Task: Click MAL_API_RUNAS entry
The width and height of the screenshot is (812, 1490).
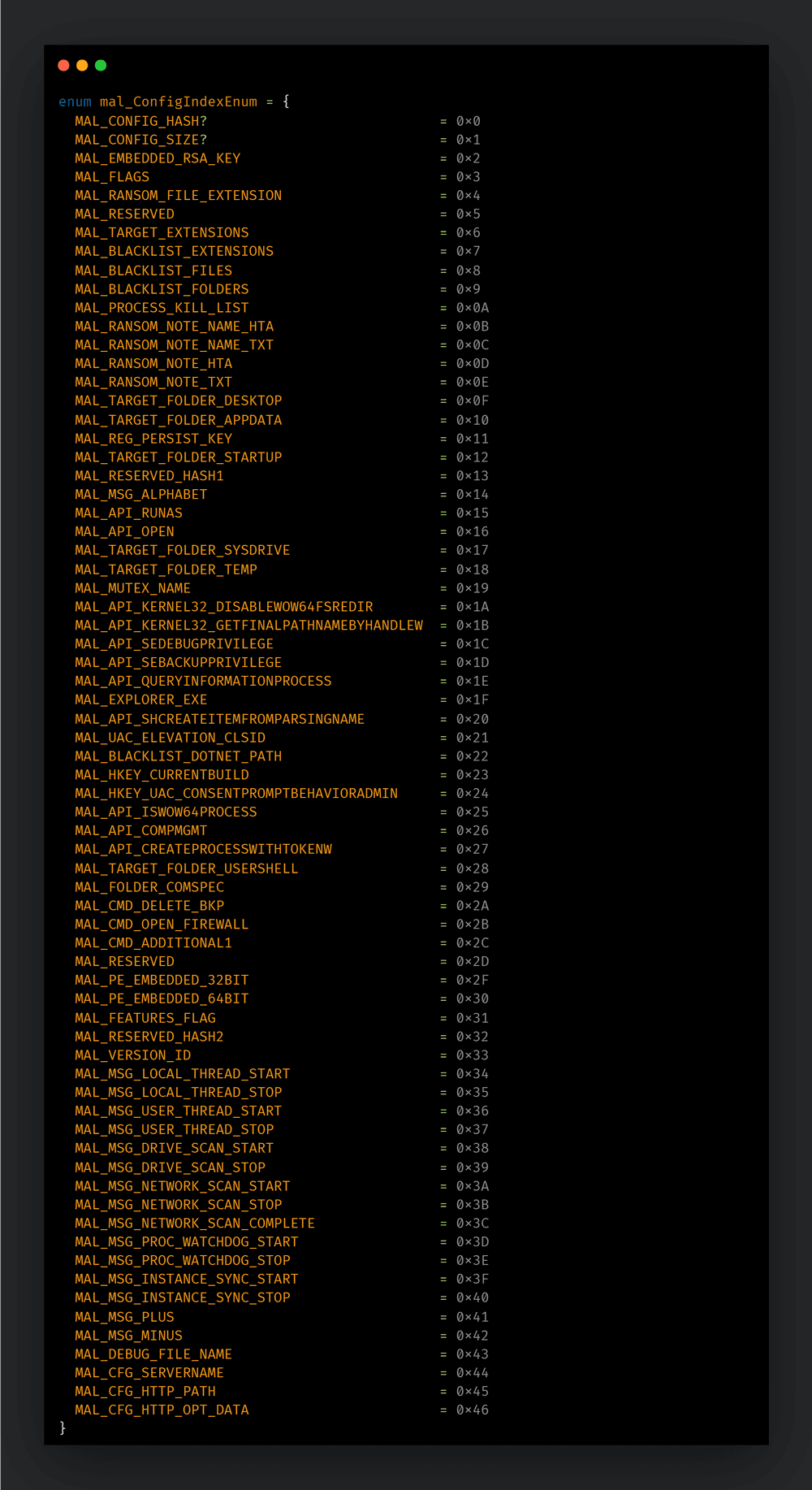Action: click(128, 513)
